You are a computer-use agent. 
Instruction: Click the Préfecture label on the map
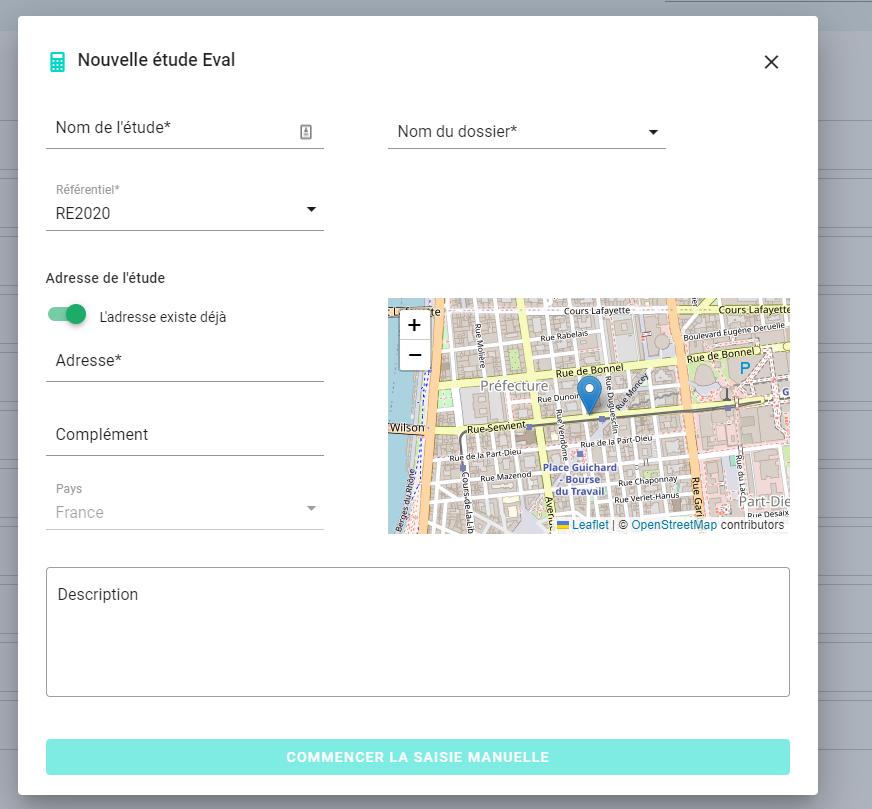pyautogui.click(x=514, y=386)
